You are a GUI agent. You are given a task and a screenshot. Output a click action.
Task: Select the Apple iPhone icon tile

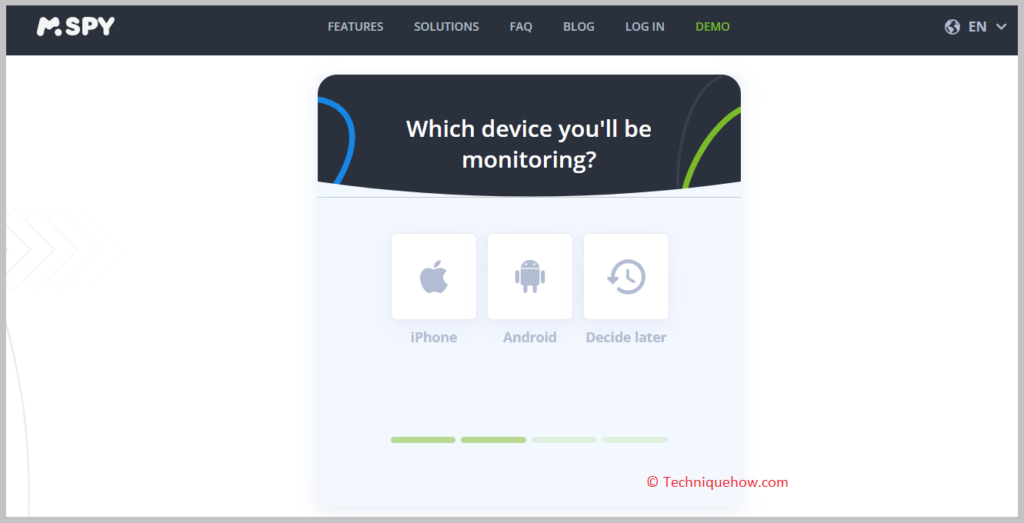point(434,276)
